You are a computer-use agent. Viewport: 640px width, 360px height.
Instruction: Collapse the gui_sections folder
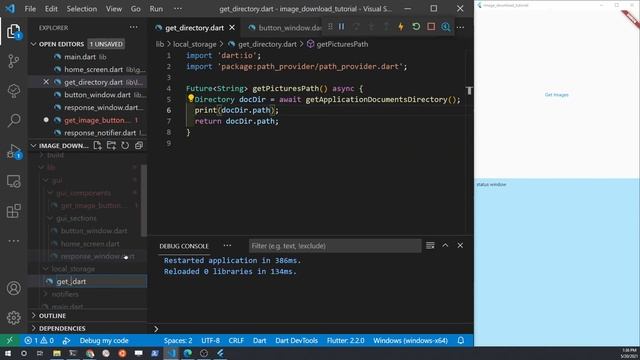pyautogui.click(x=50, y=218)
